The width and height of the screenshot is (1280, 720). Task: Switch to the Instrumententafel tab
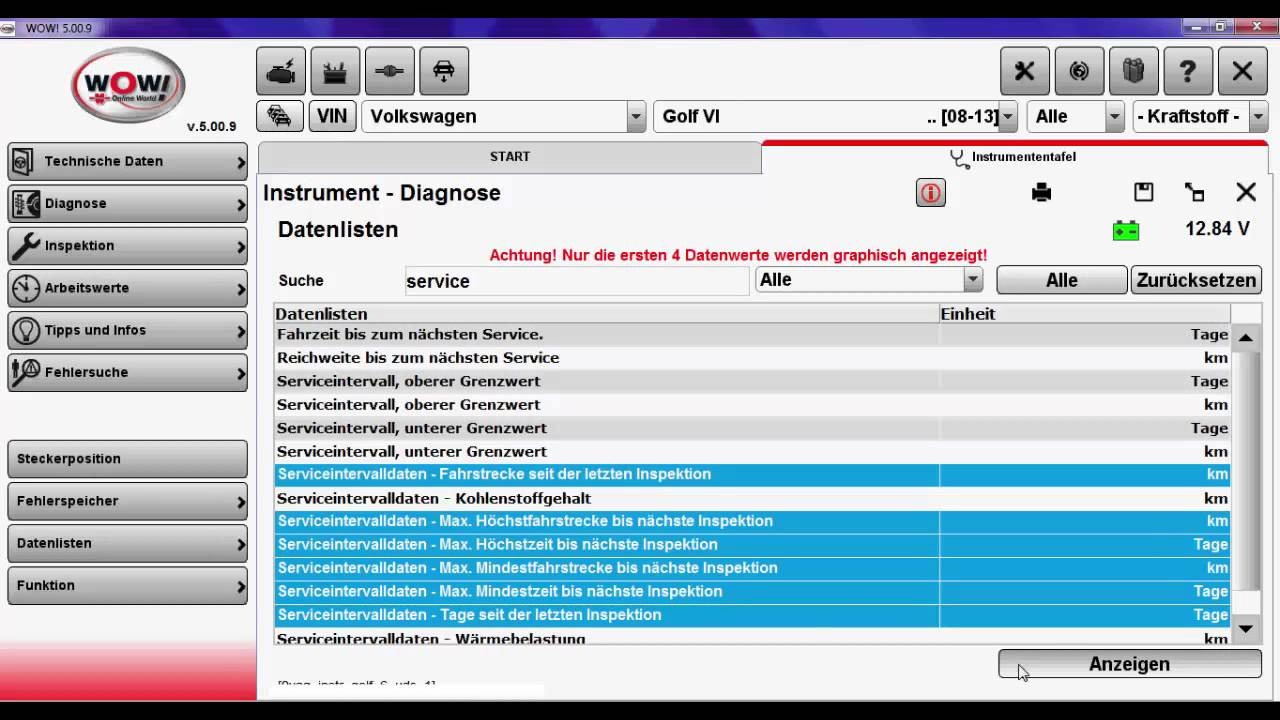click(x=1014, y=157)
